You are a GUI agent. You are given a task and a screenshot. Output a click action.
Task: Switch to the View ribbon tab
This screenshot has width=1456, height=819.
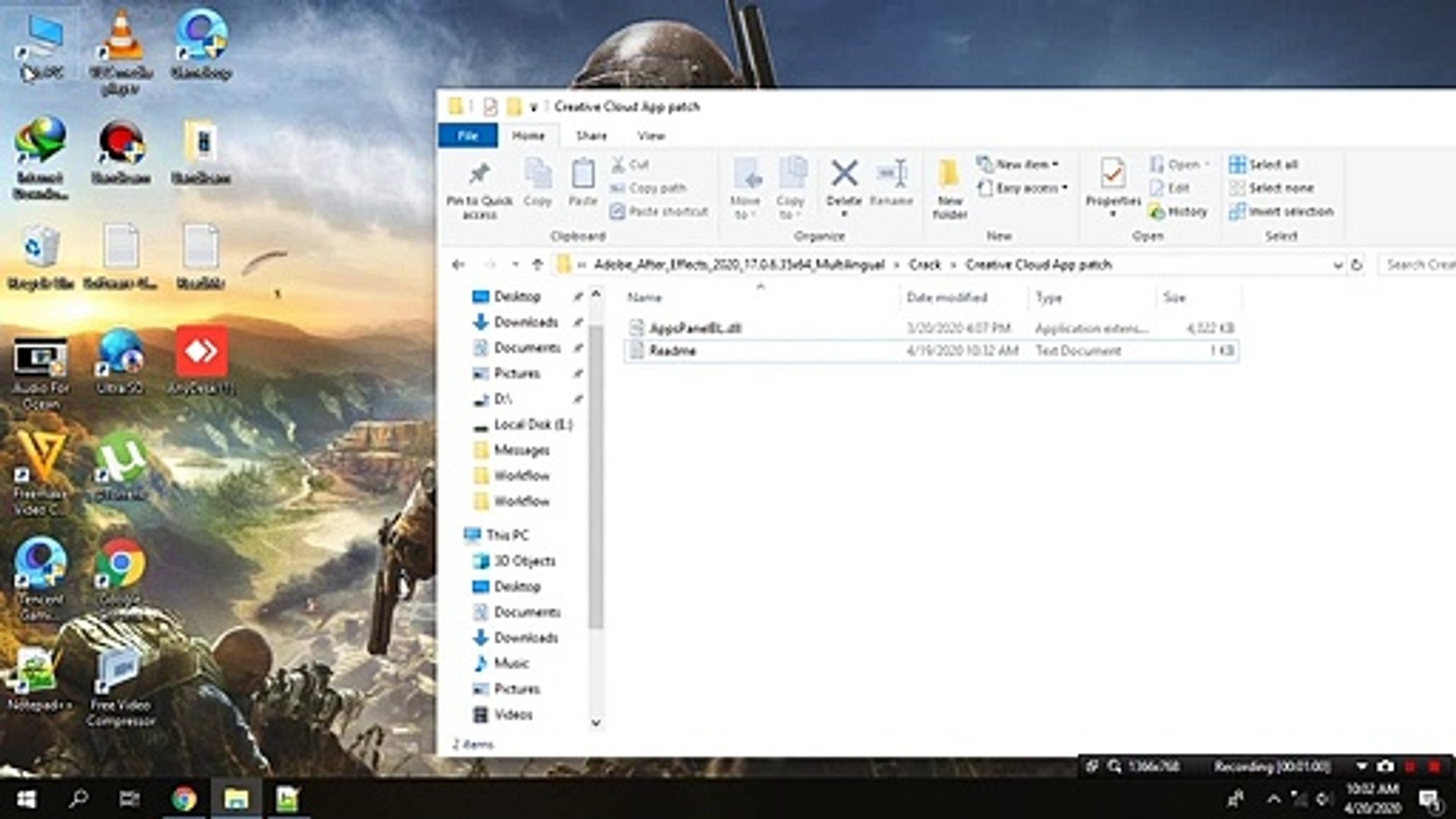click(x=651, y=135)
